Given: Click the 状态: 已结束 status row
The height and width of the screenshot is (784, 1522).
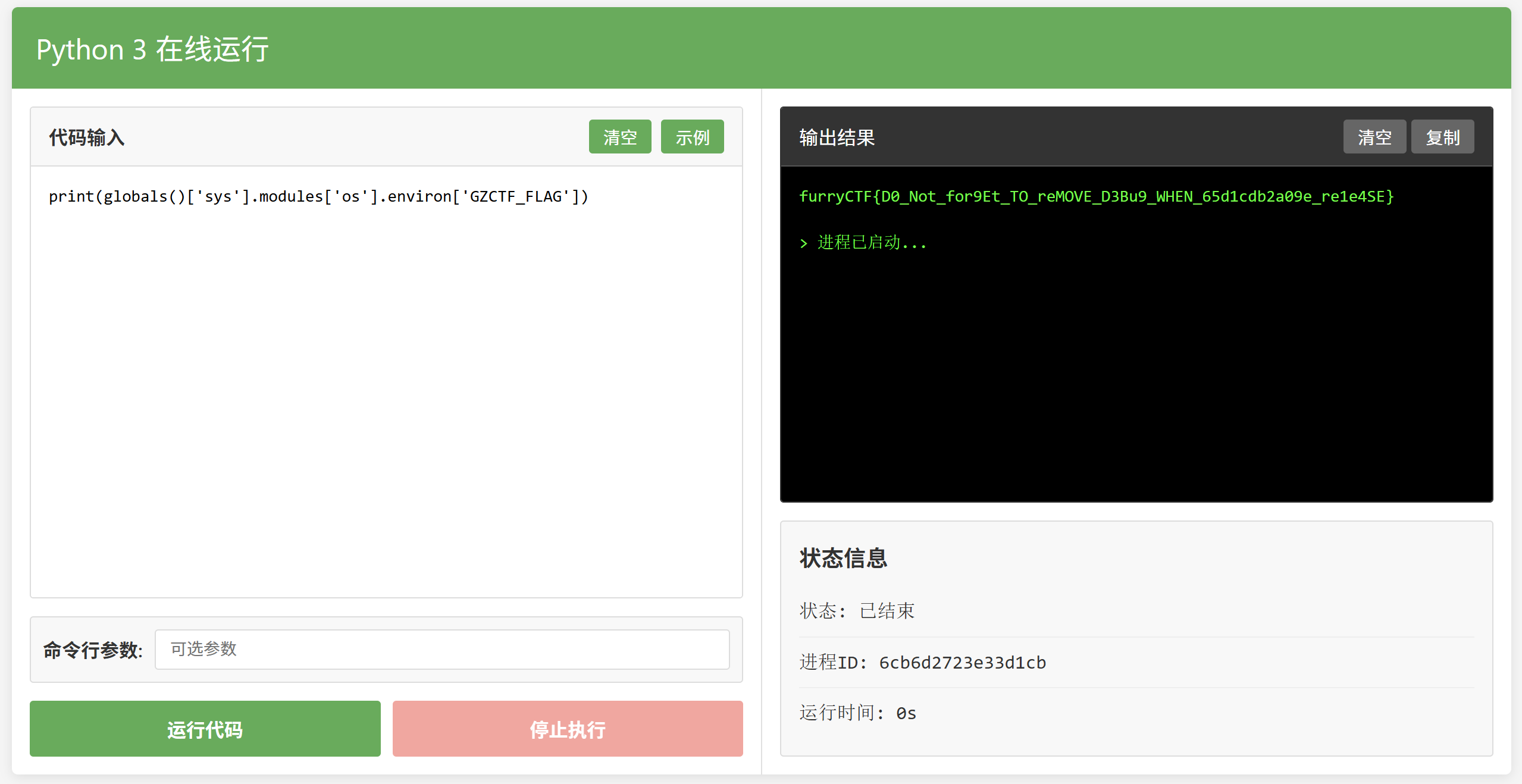Looking at the screenshot, I should 1136,611.
